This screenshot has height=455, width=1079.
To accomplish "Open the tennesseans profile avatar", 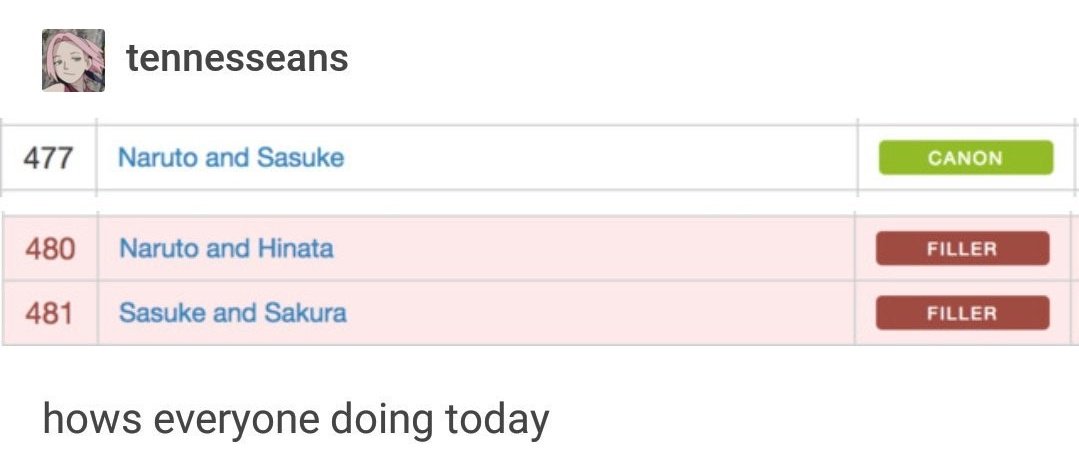I will [74, 60].
